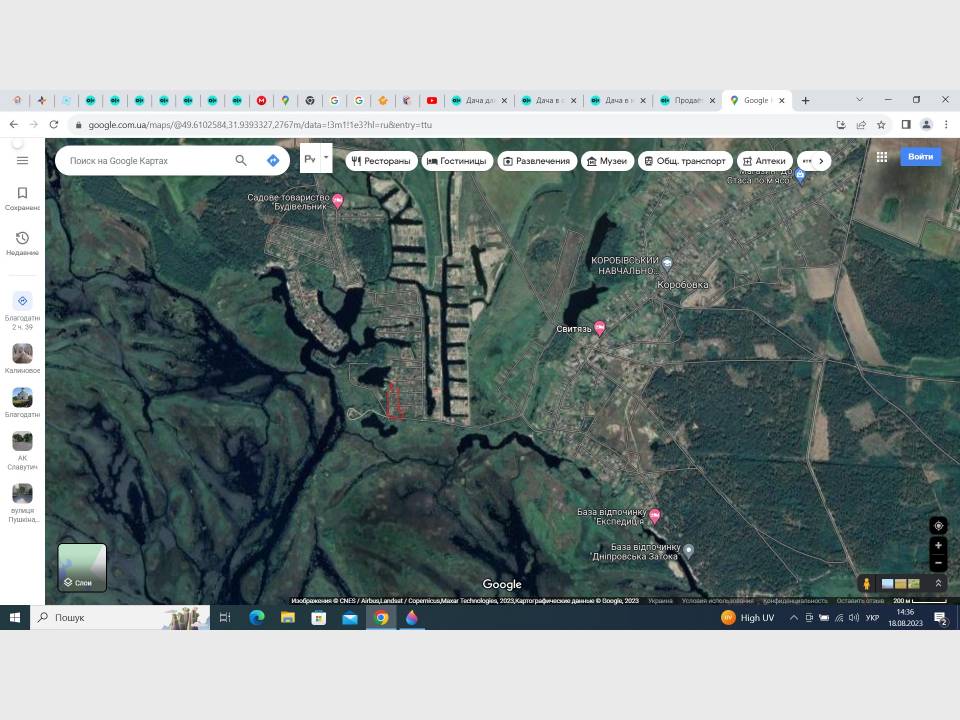The height and width of the screenshot is (720, 960).
Task: Click the Свитязь map pin
Action: [600, 328]
